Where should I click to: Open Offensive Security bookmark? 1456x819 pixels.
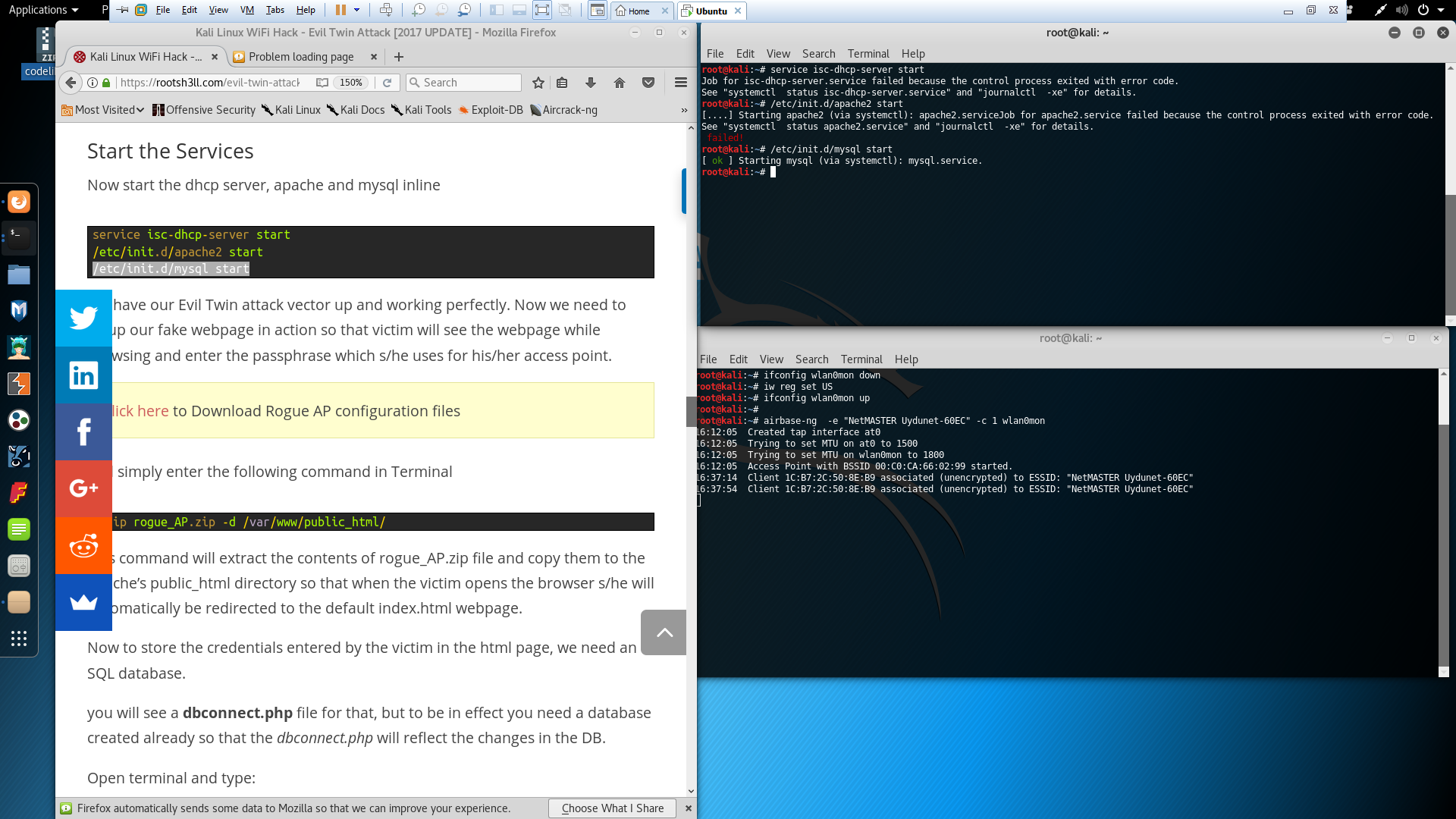pyautogui.click(x=204, y=110)
